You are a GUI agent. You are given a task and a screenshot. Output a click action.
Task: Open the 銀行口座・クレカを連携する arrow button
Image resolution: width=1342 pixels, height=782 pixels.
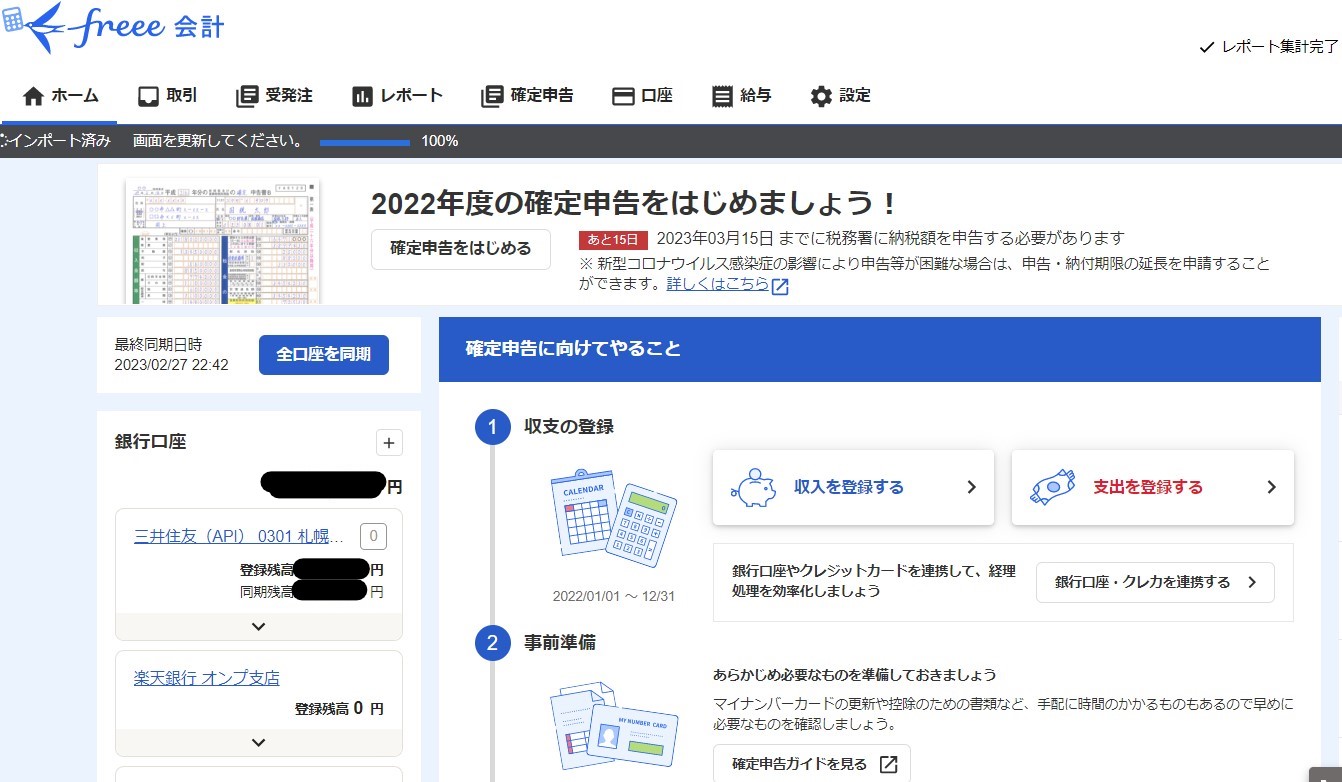coord(1155,582)
